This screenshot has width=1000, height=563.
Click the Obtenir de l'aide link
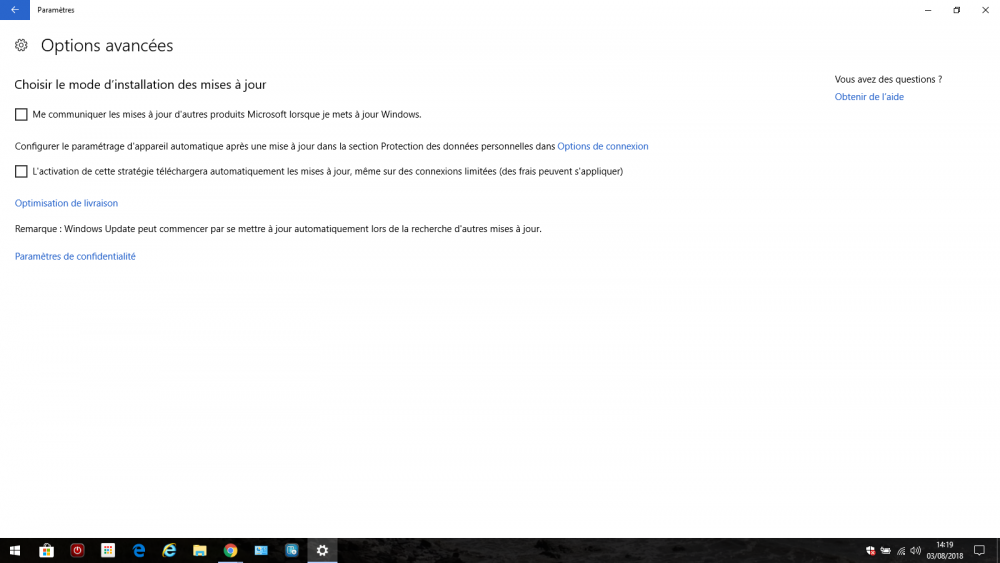(869, 97)
